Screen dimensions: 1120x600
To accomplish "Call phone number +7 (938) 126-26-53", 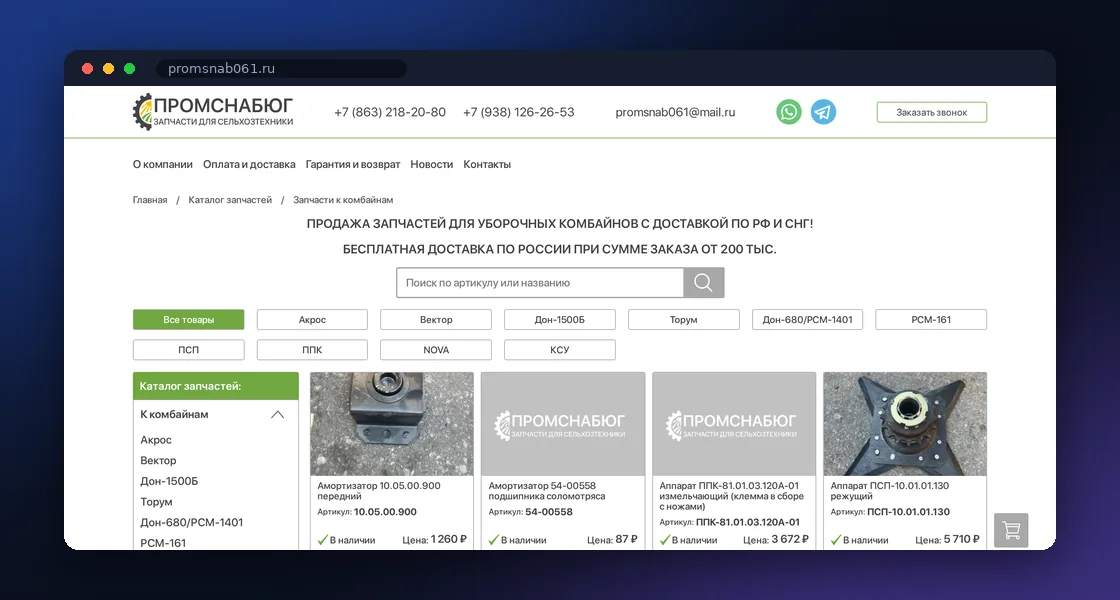I will (x=519, y=112).
